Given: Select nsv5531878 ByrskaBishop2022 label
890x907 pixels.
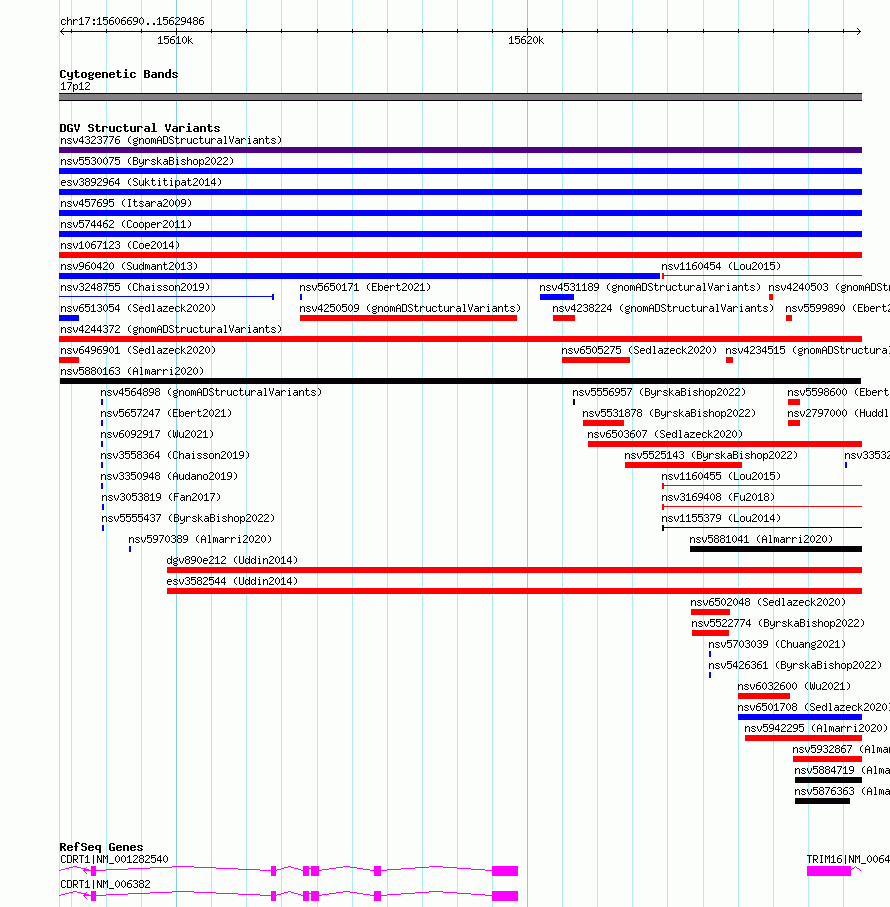Looking at the screenshot, I should 669,413.
